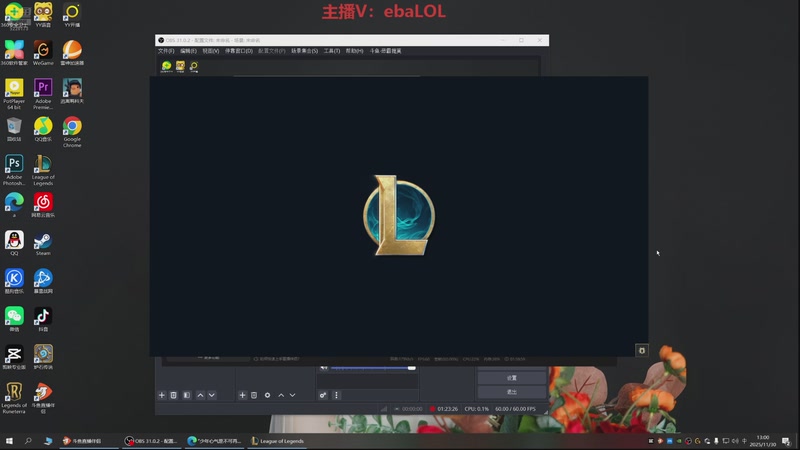Viewport: 800px width, 450px height.
Task: Open the taskbar clock and date
Action: [763, 441]
